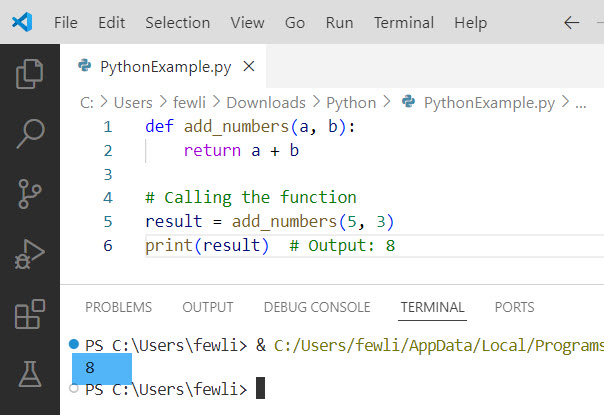Switch to the DEBUG CONSOLE tab
Screen dimensions: 604x415
pos(317,307)
